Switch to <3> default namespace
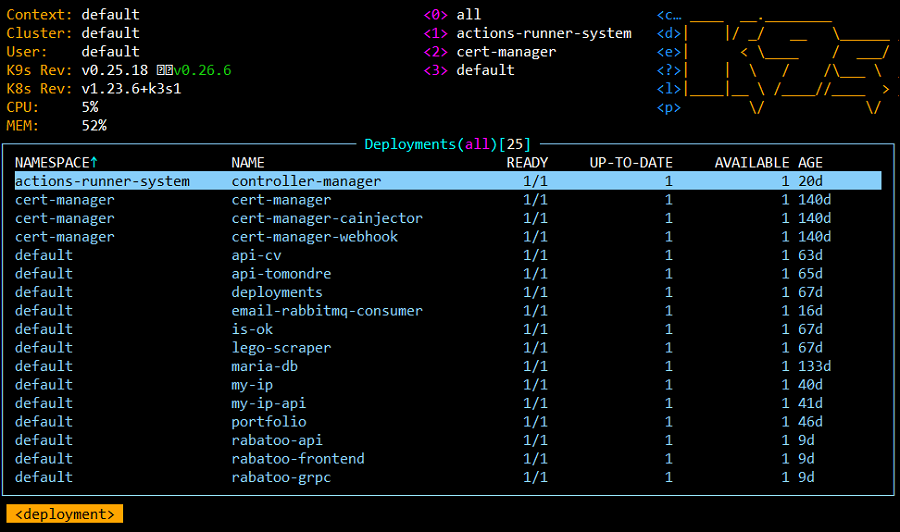The width and height of the screenshot is (900, 532). (x=469, y=70)
